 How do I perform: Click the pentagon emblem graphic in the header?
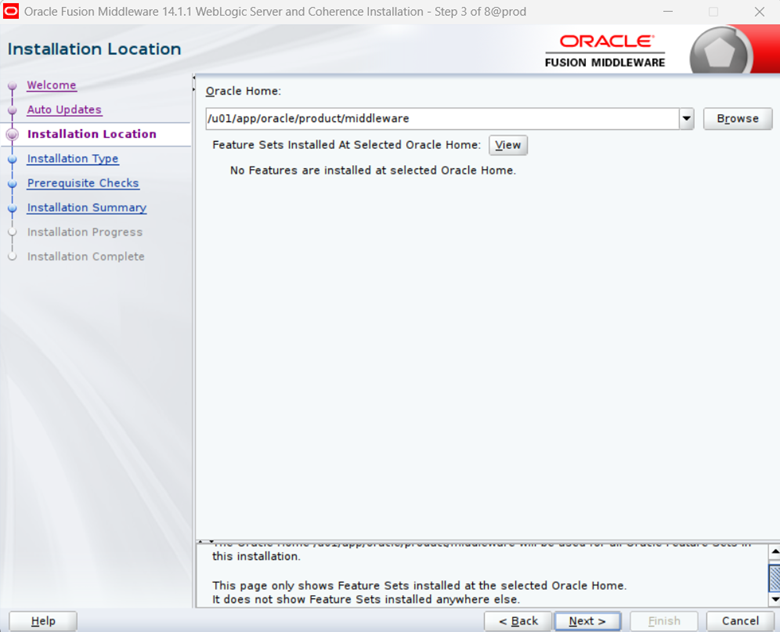point(719,52)
